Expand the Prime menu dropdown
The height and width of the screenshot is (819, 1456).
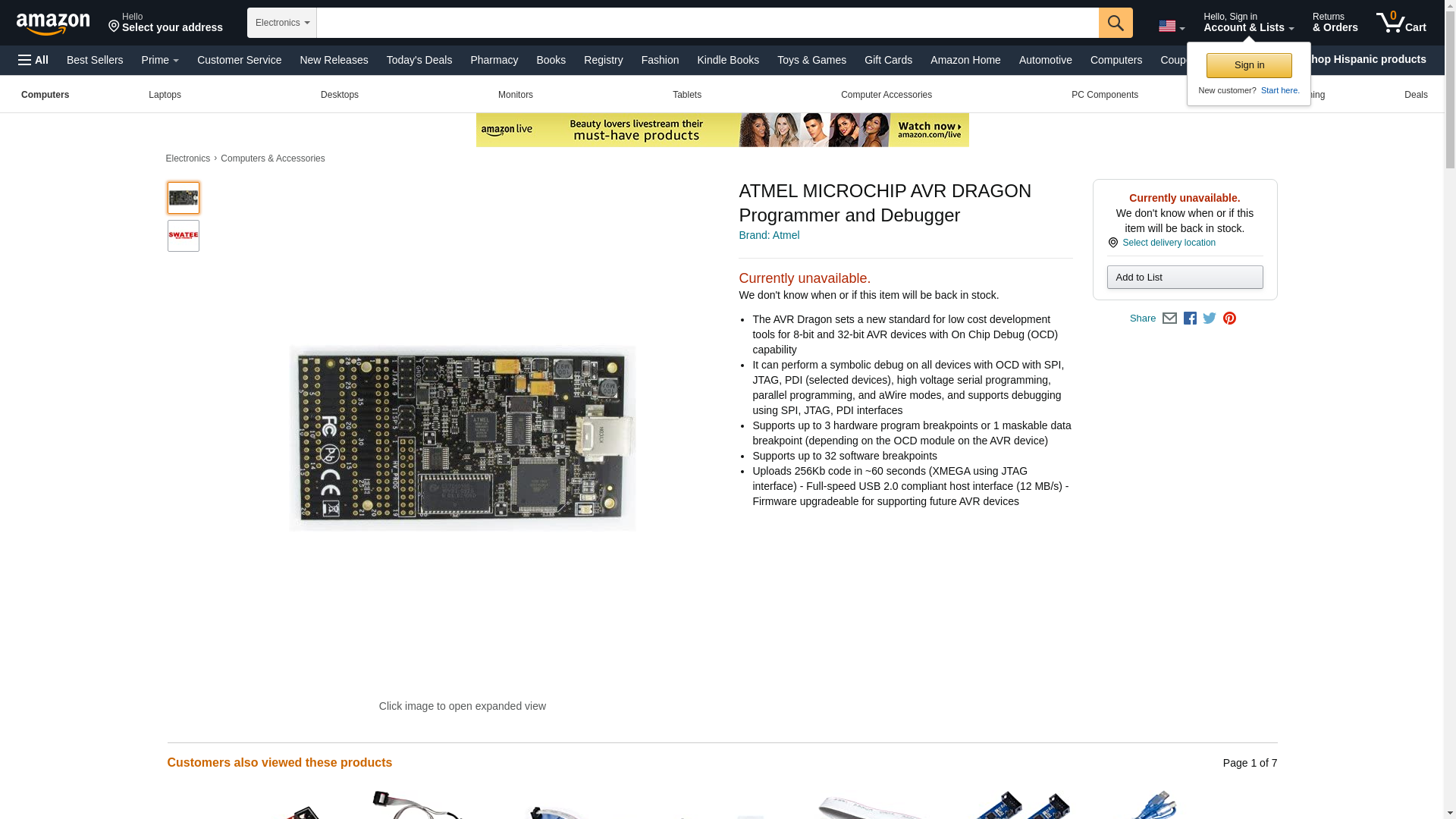[160, 60]
